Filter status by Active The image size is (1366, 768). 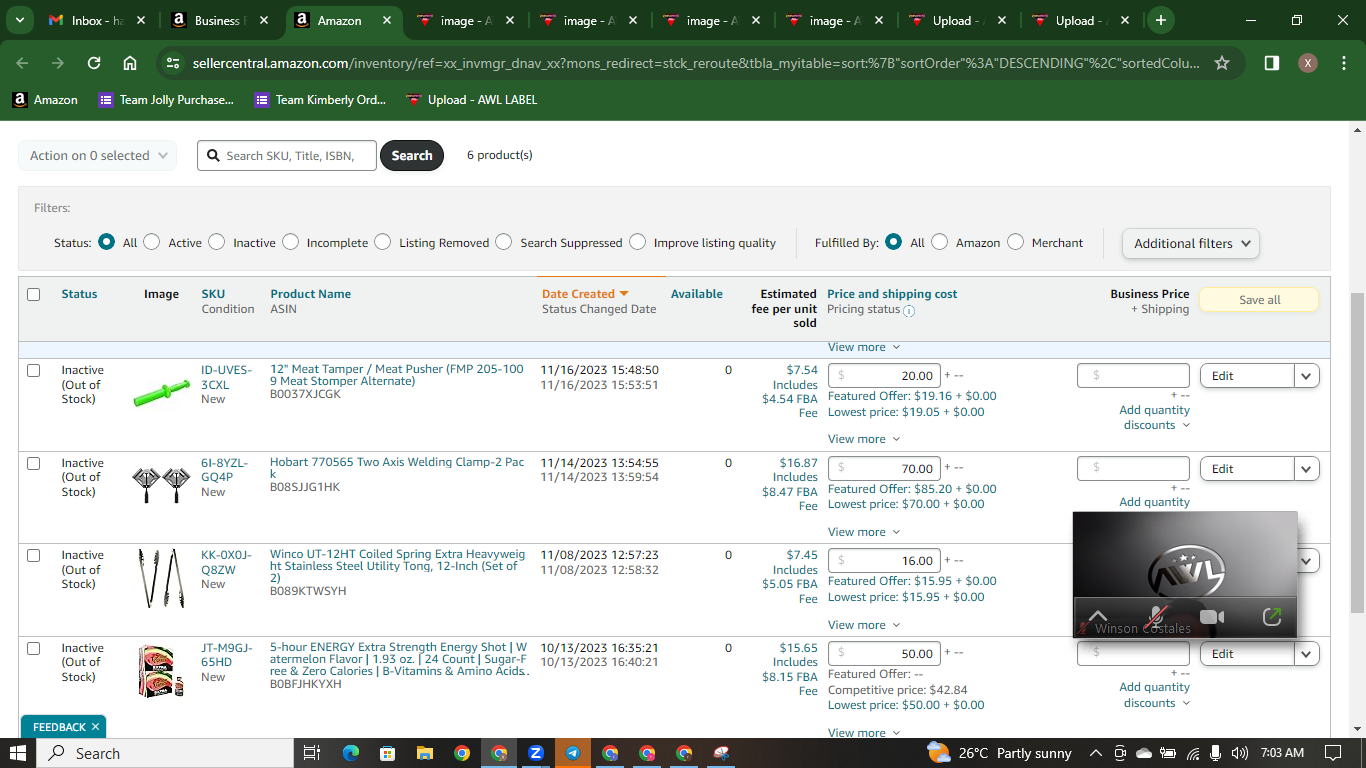[x=152, y=242]
